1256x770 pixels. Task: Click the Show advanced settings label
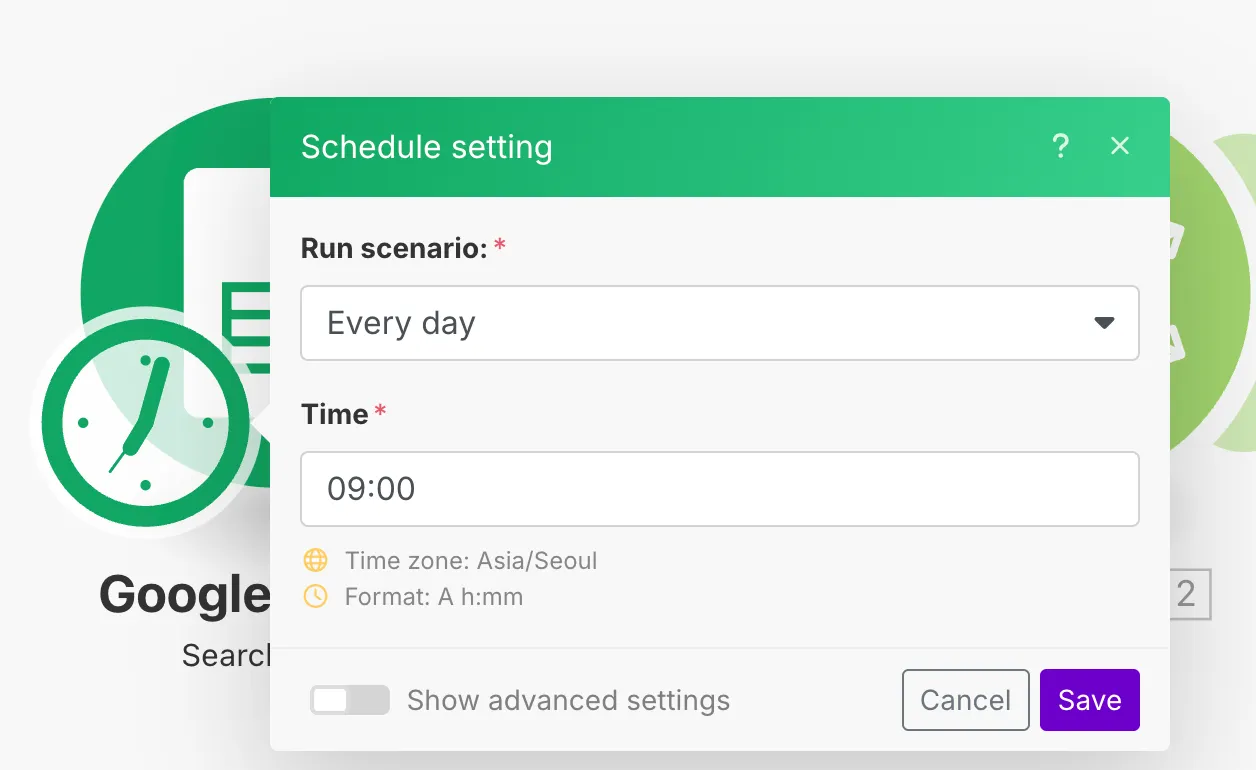568,701
